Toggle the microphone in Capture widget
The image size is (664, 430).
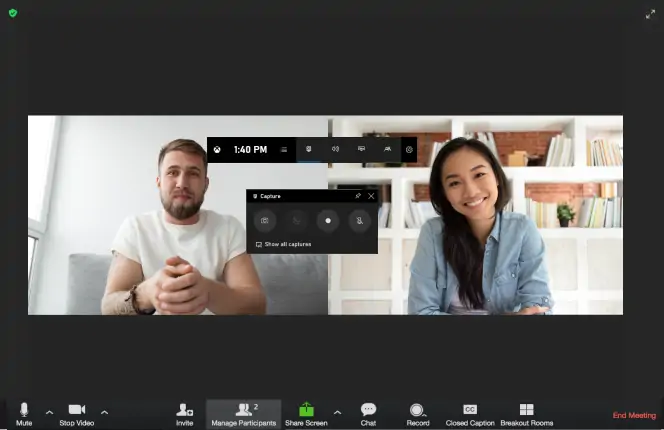[x=360, y=221]
